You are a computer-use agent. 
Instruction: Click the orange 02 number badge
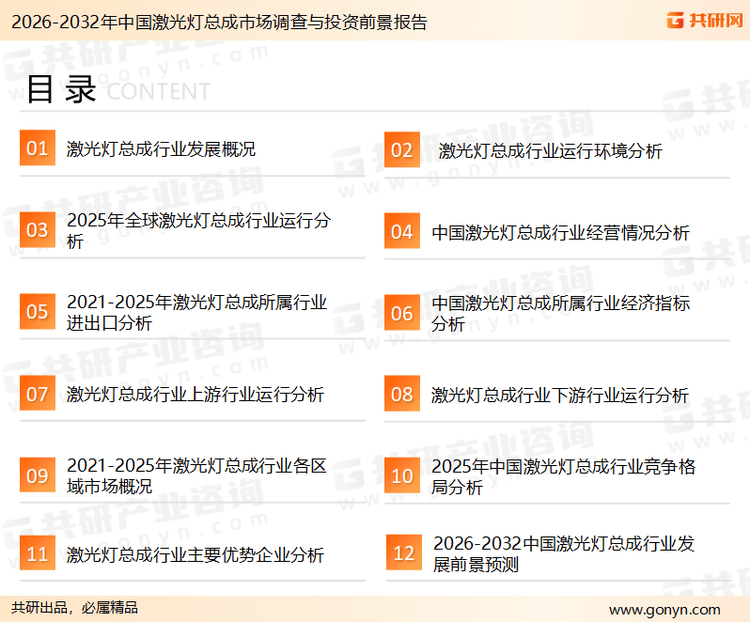[402, 150]
